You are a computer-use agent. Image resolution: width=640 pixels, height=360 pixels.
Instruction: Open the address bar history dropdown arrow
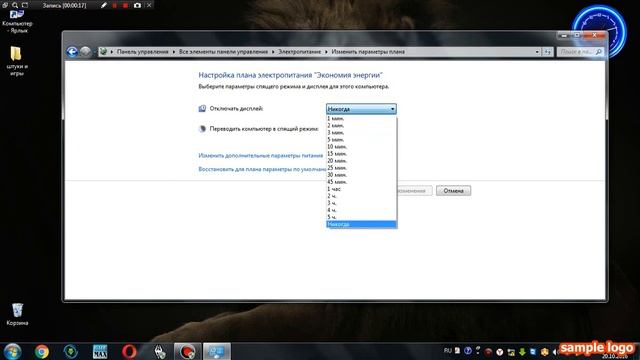coord(537,52)
